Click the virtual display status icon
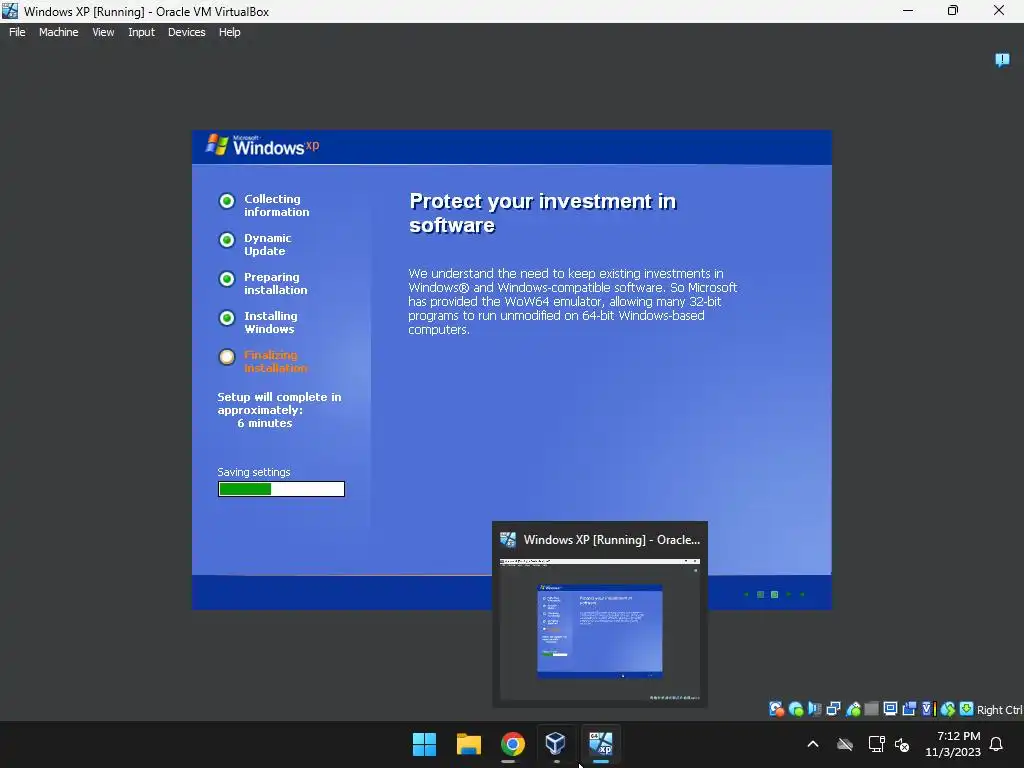Viewport: 1024px width, 768px height. 890,709
